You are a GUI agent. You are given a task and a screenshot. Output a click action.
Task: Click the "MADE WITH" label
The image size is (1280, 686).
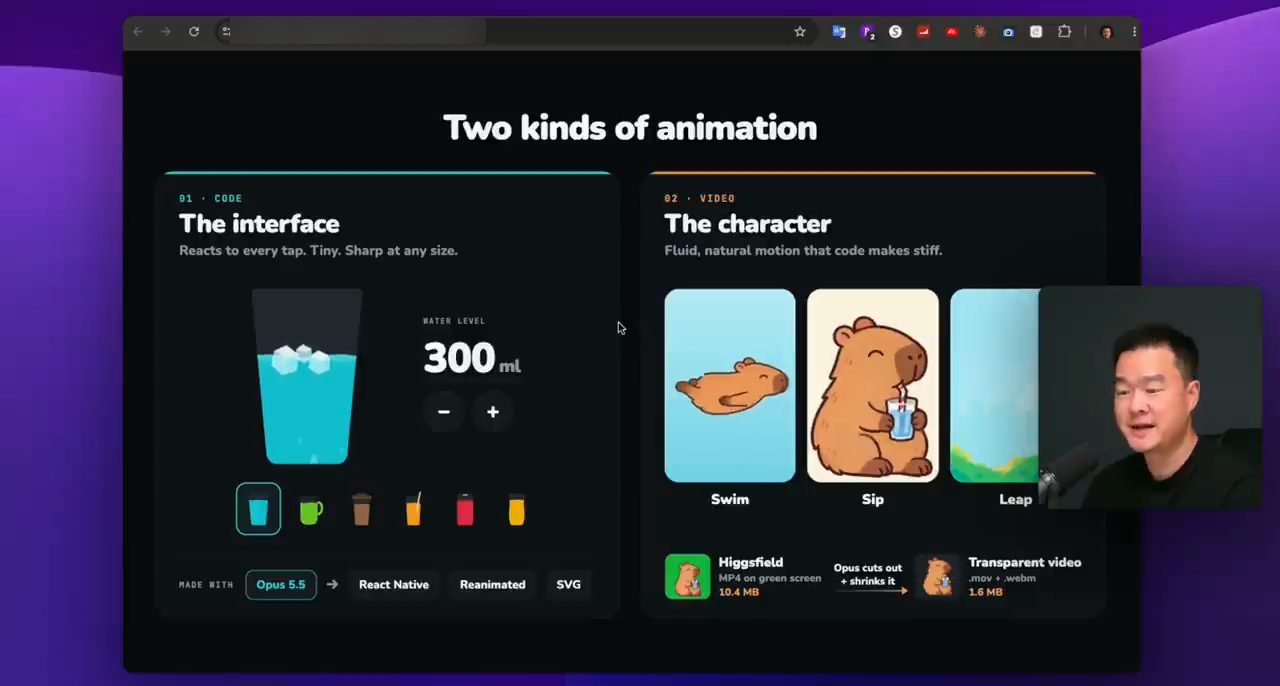coord(206,585)
